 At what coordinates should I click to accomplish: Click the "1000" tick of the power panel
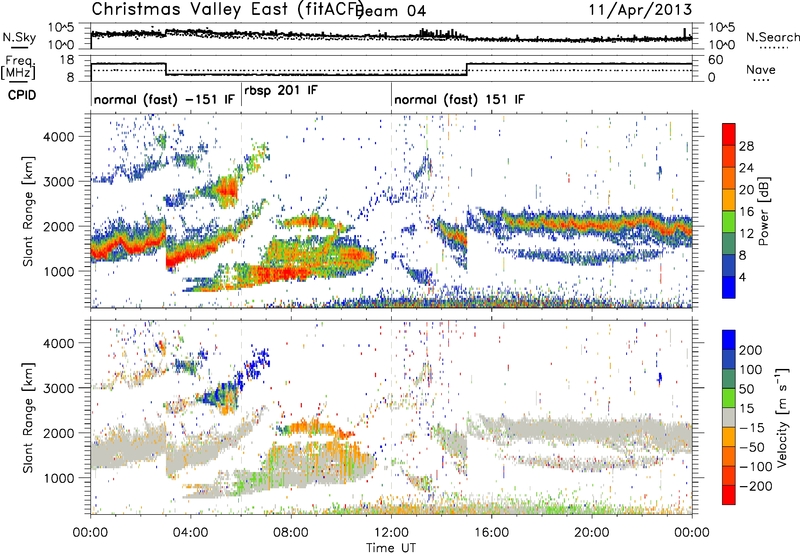(59, 271)
